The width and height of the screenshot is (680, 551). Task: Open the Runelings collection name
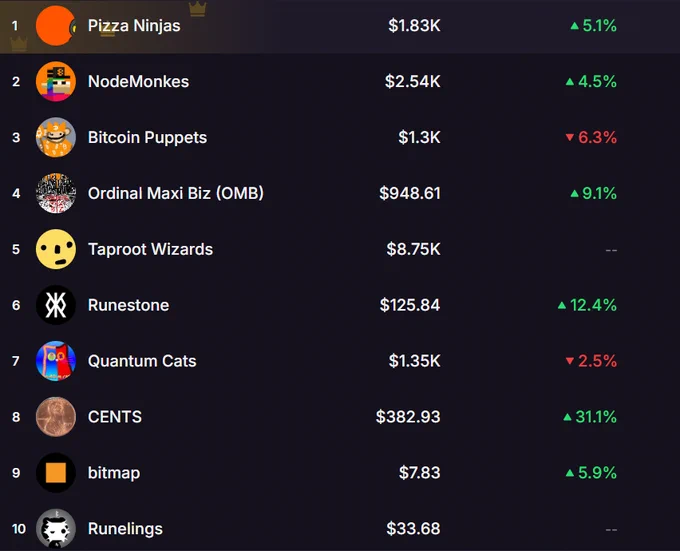click(x=125, y=529)
